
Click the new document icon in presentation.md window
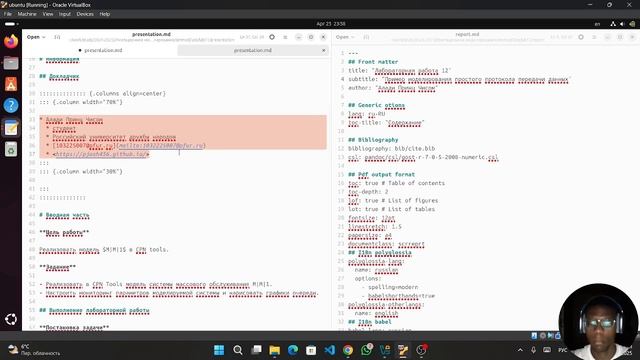pyautogui.click(x=57, y=37)
